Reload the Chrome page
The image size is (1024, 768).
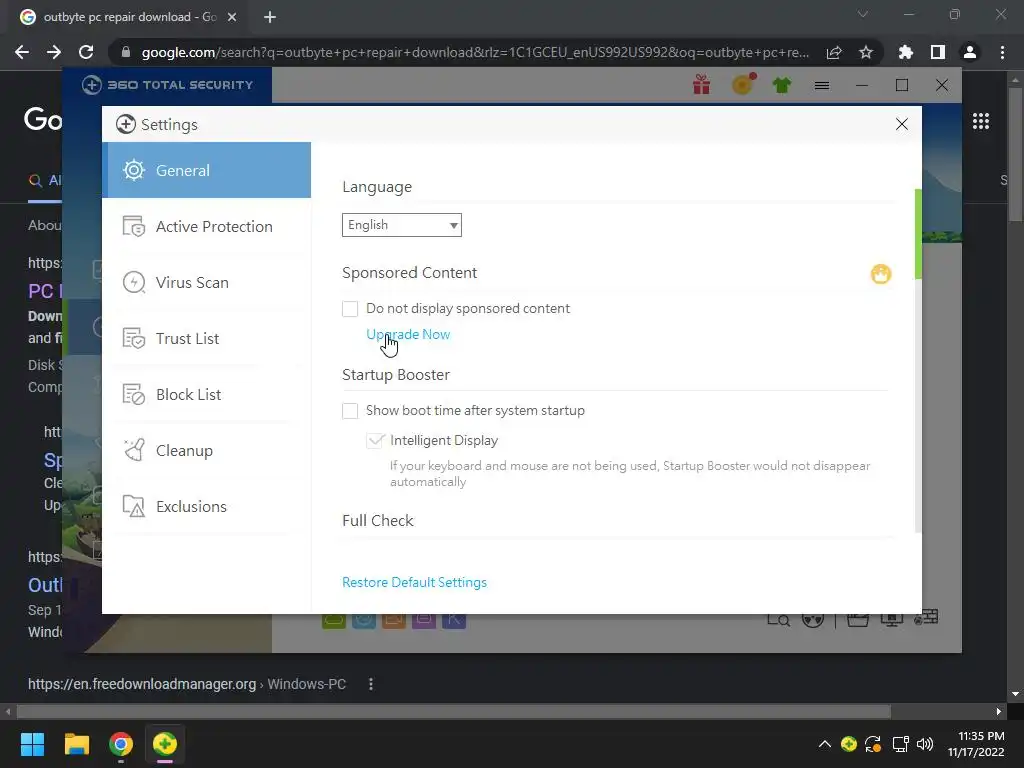click(x=86, y=52)
